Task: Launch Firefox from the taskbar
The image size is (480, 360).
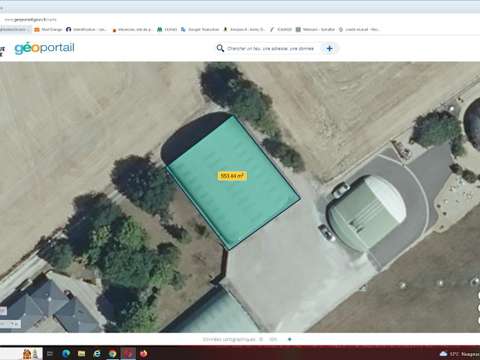Action: click(x=144, y=354)
